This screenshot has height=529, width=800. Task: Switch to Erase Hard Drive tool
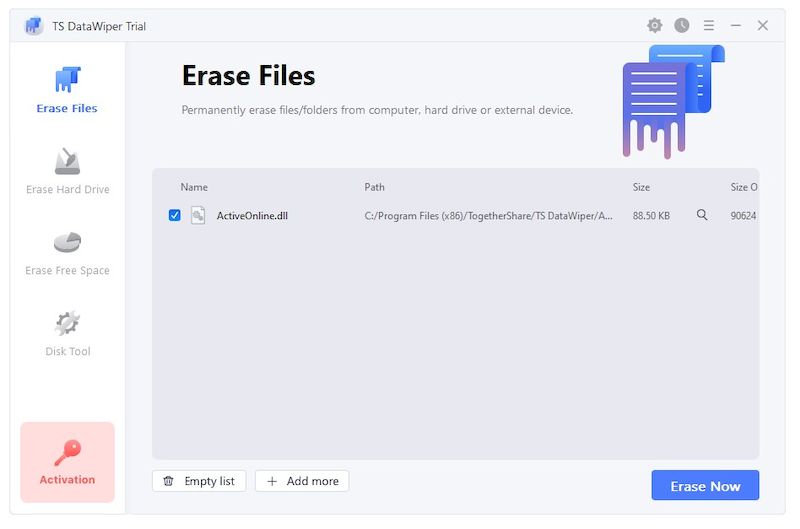67,171
